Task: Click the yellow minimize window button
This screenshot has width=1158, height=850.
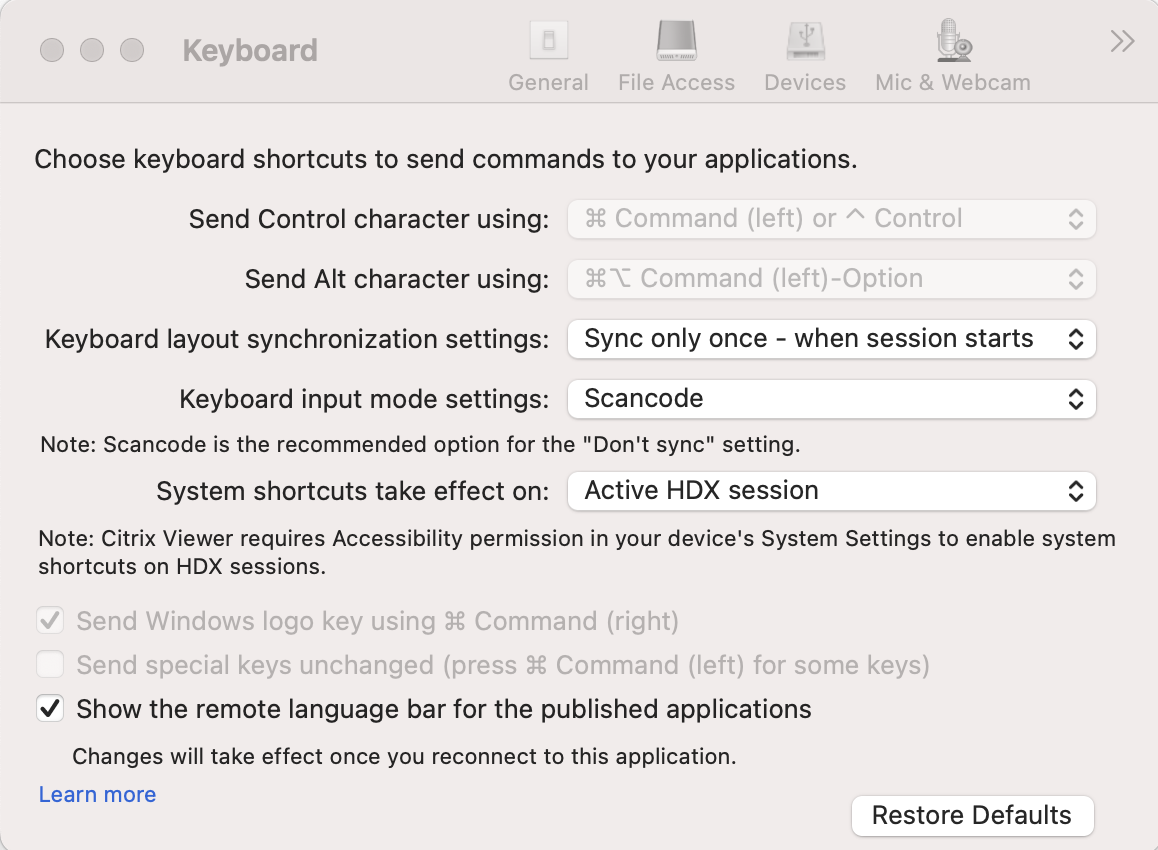Action: tap(92, 50)
